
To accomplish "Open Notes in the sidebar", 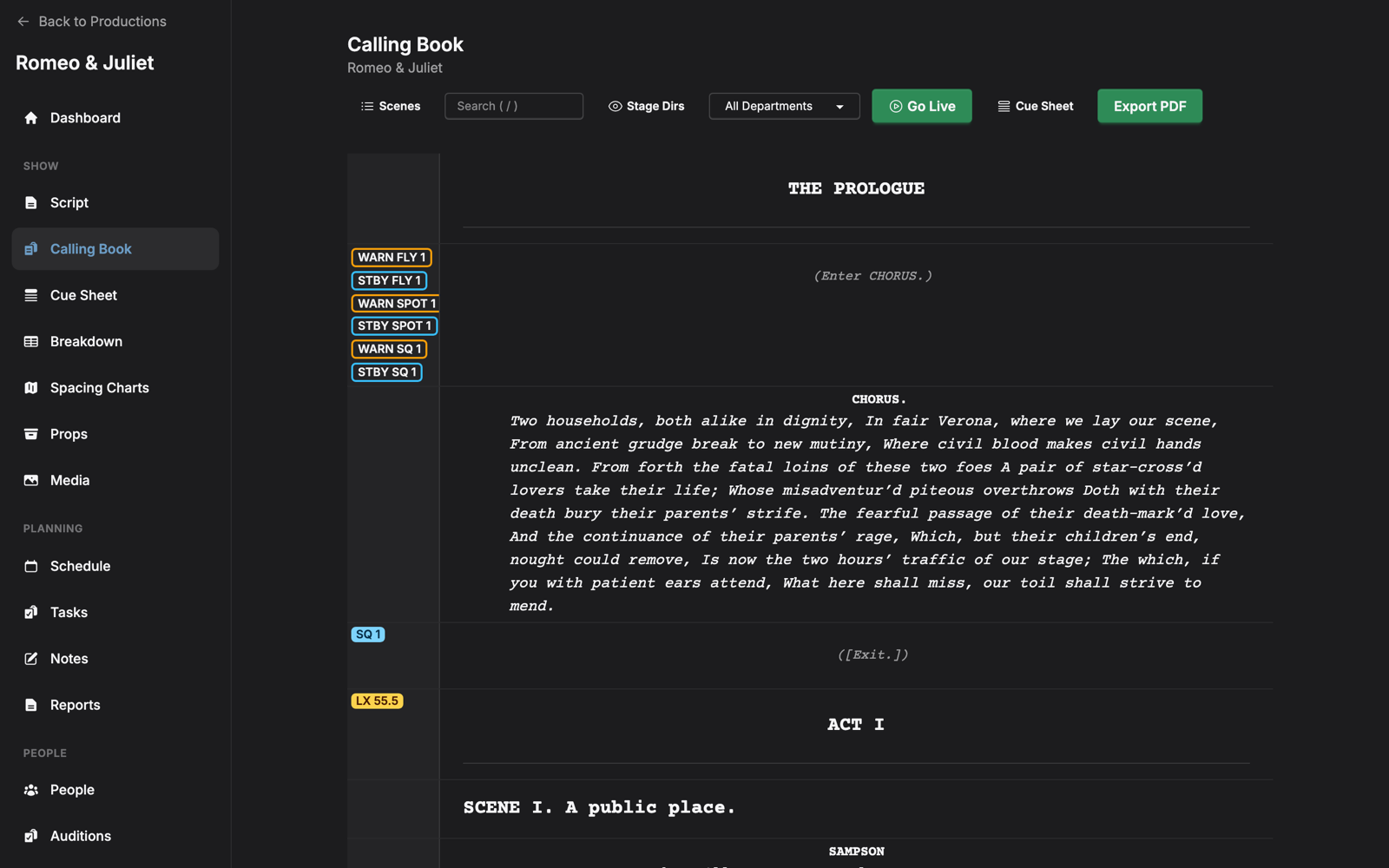I will tap(115, 659).
